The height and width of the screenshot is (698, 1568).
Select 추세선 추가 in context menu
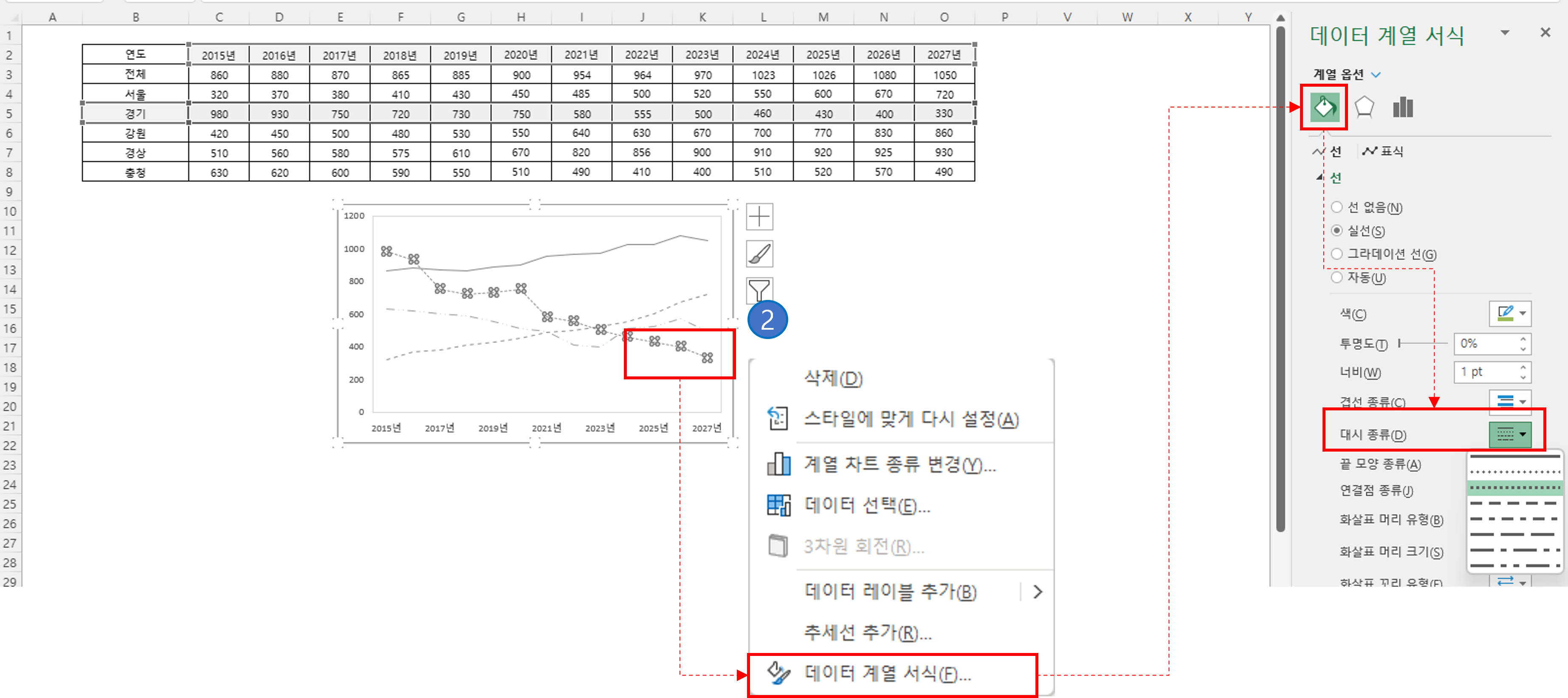coord(867,633)
